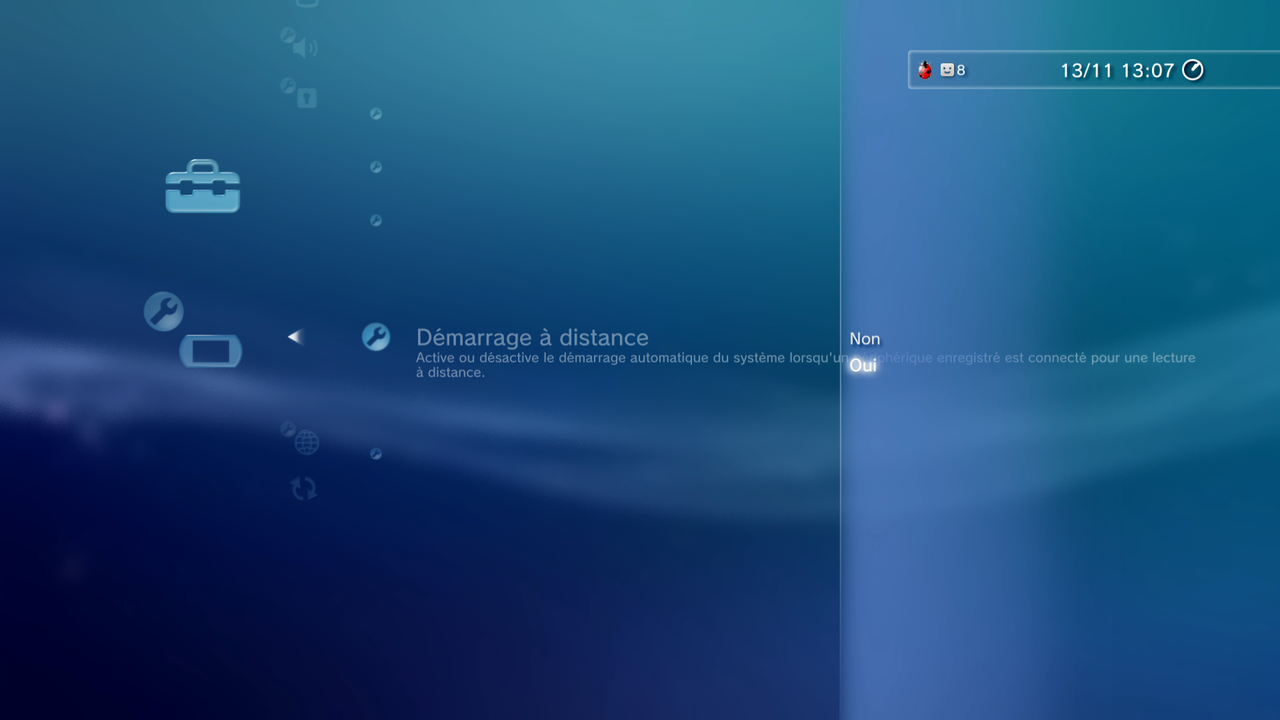Viewport: 1280px width, 720px height.
Task: Click the 13/11 13:07 date and time
Action: pyautogui.click(x=1117, y=70)
